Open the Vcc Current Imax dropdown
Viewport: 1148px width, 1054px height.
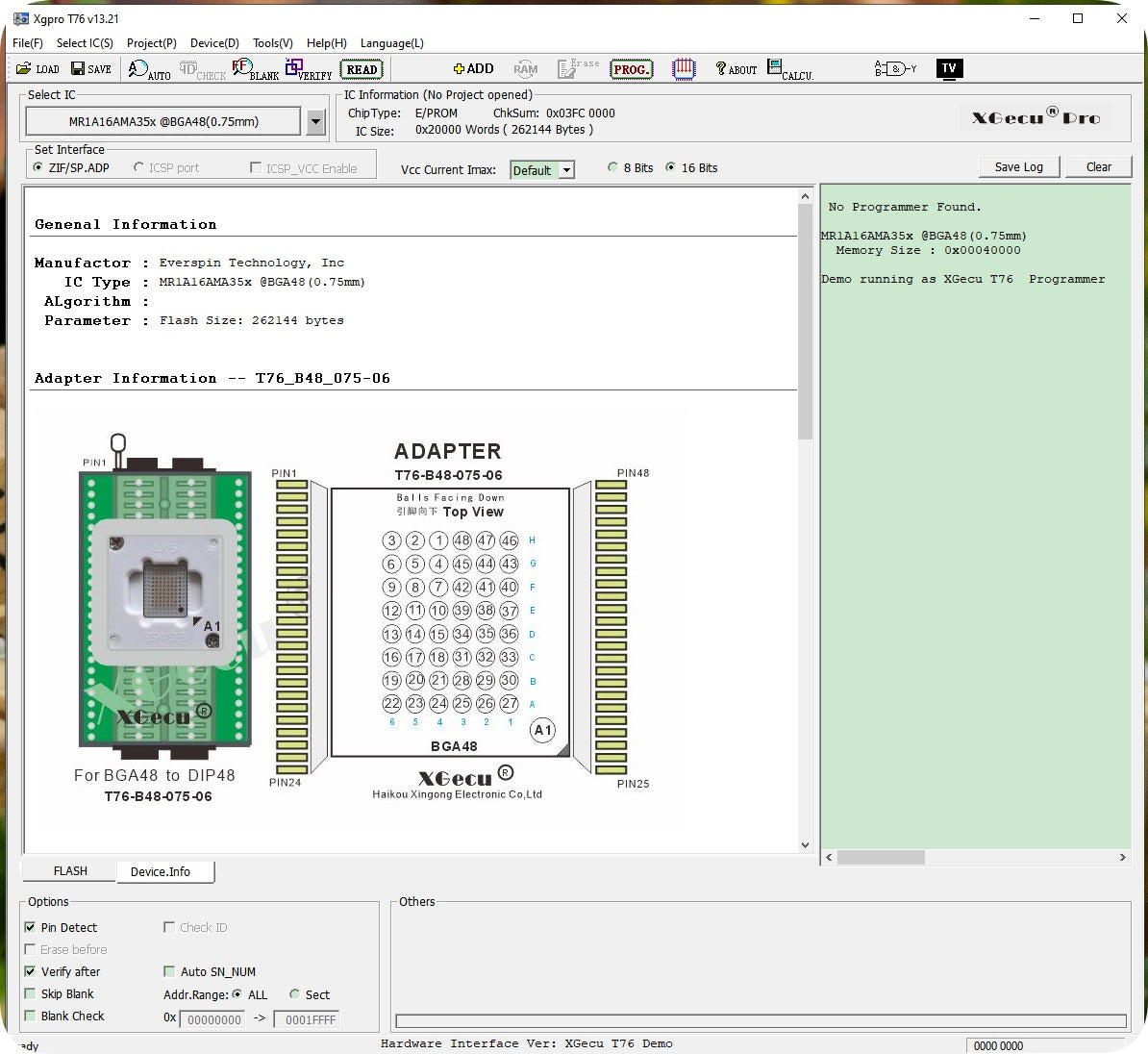click(x=566, y=170)
